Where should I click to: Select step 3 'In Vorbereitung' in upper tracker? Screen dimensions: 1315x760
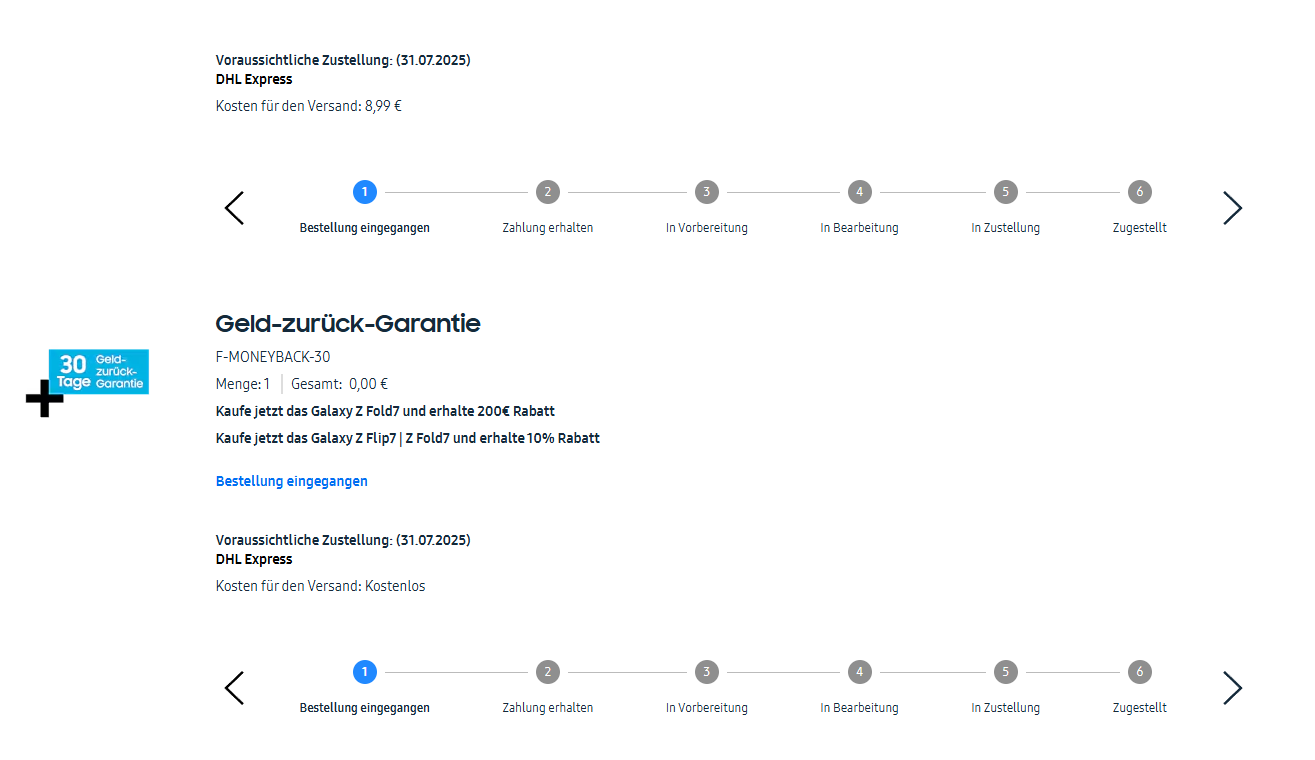tap(707, 192)
